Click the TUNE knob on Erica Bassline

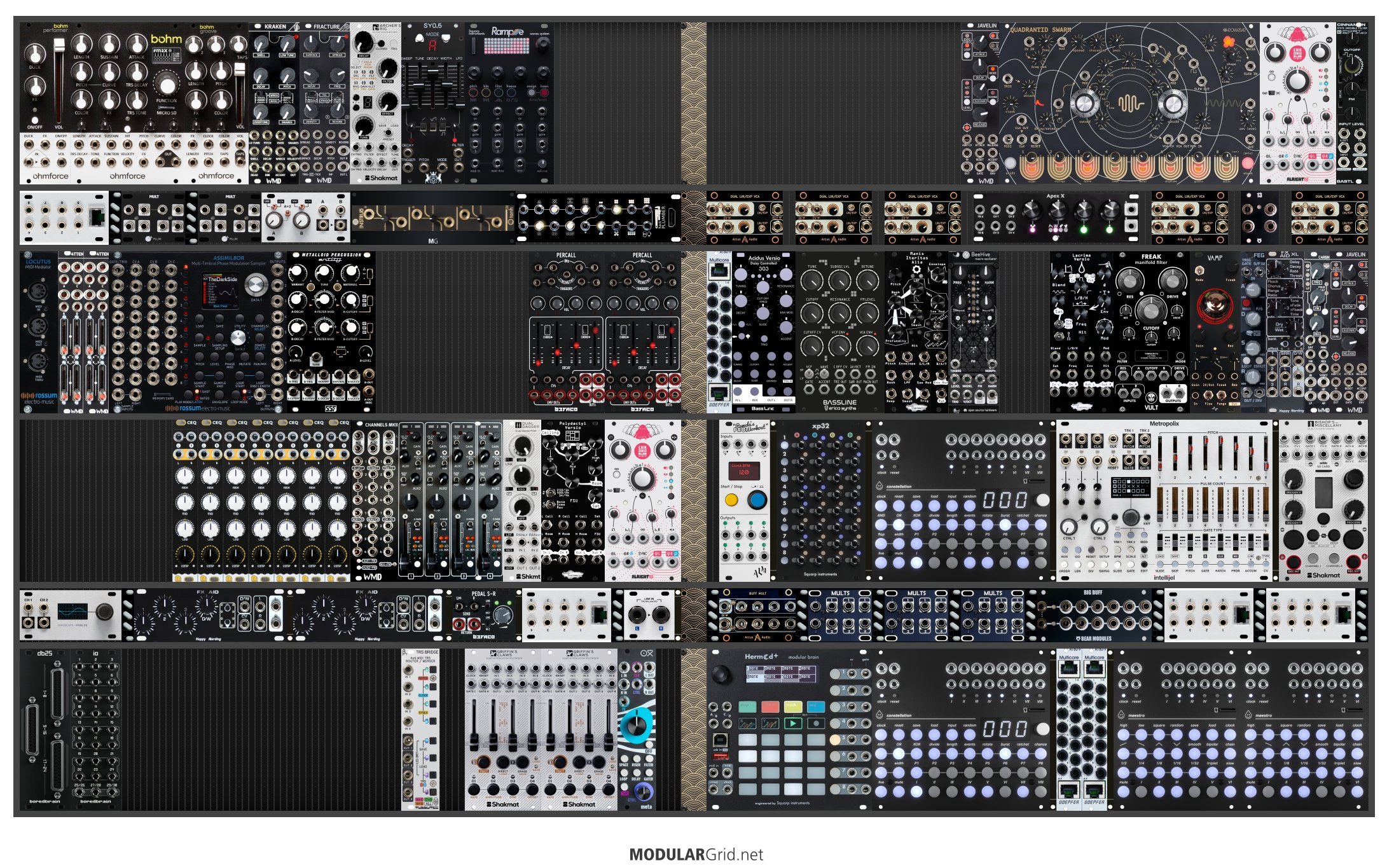[812, 280]
